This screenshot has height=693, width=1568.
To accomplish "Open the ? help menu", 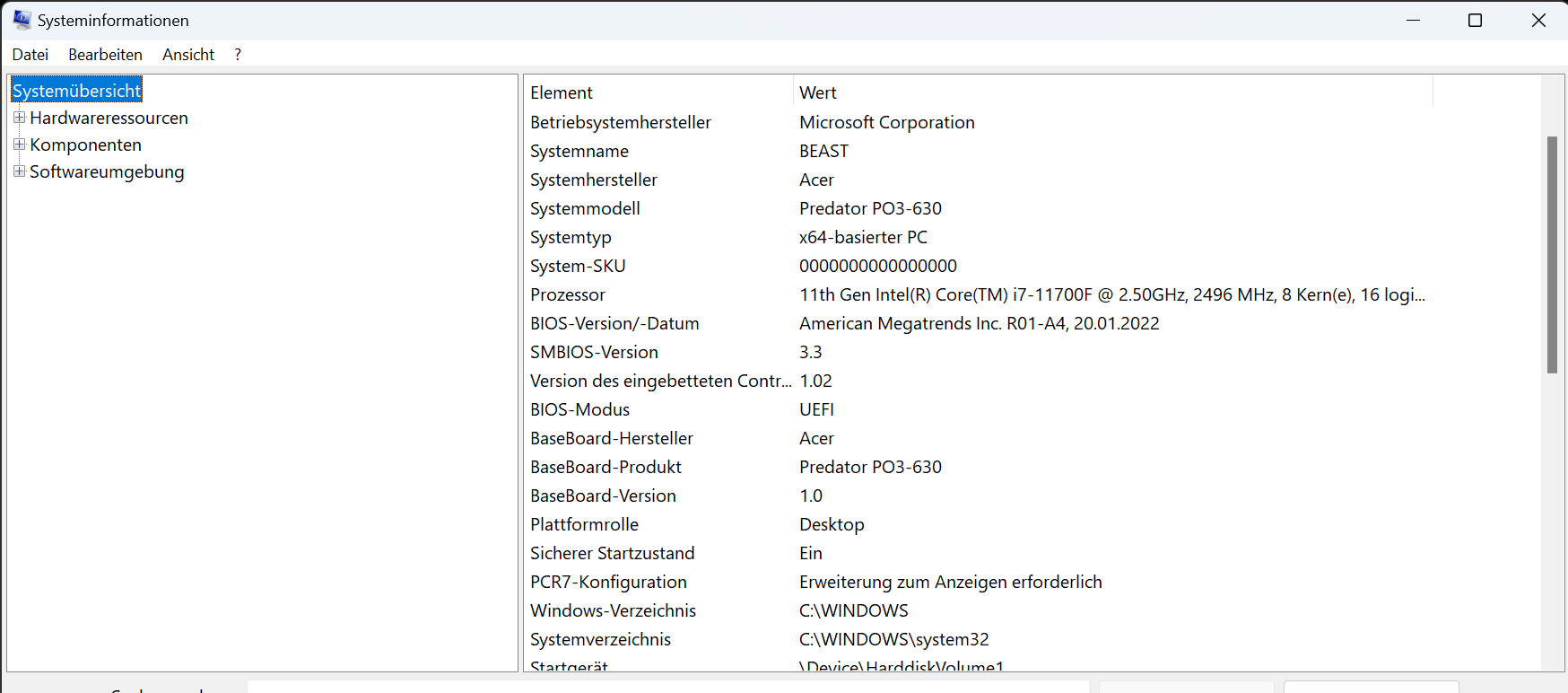I will [238, 55].
